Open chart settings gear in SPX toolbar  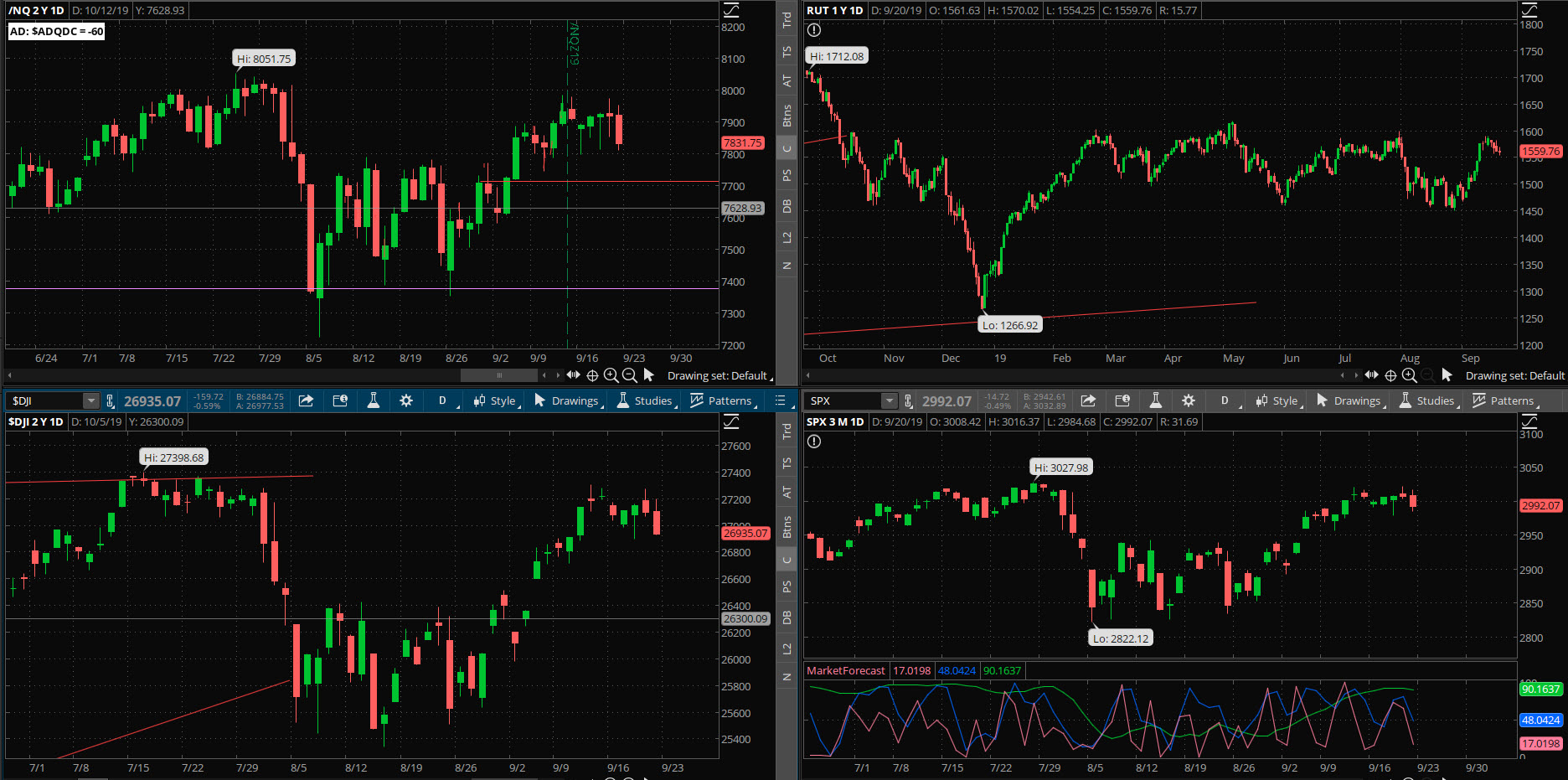[1189, 400]
